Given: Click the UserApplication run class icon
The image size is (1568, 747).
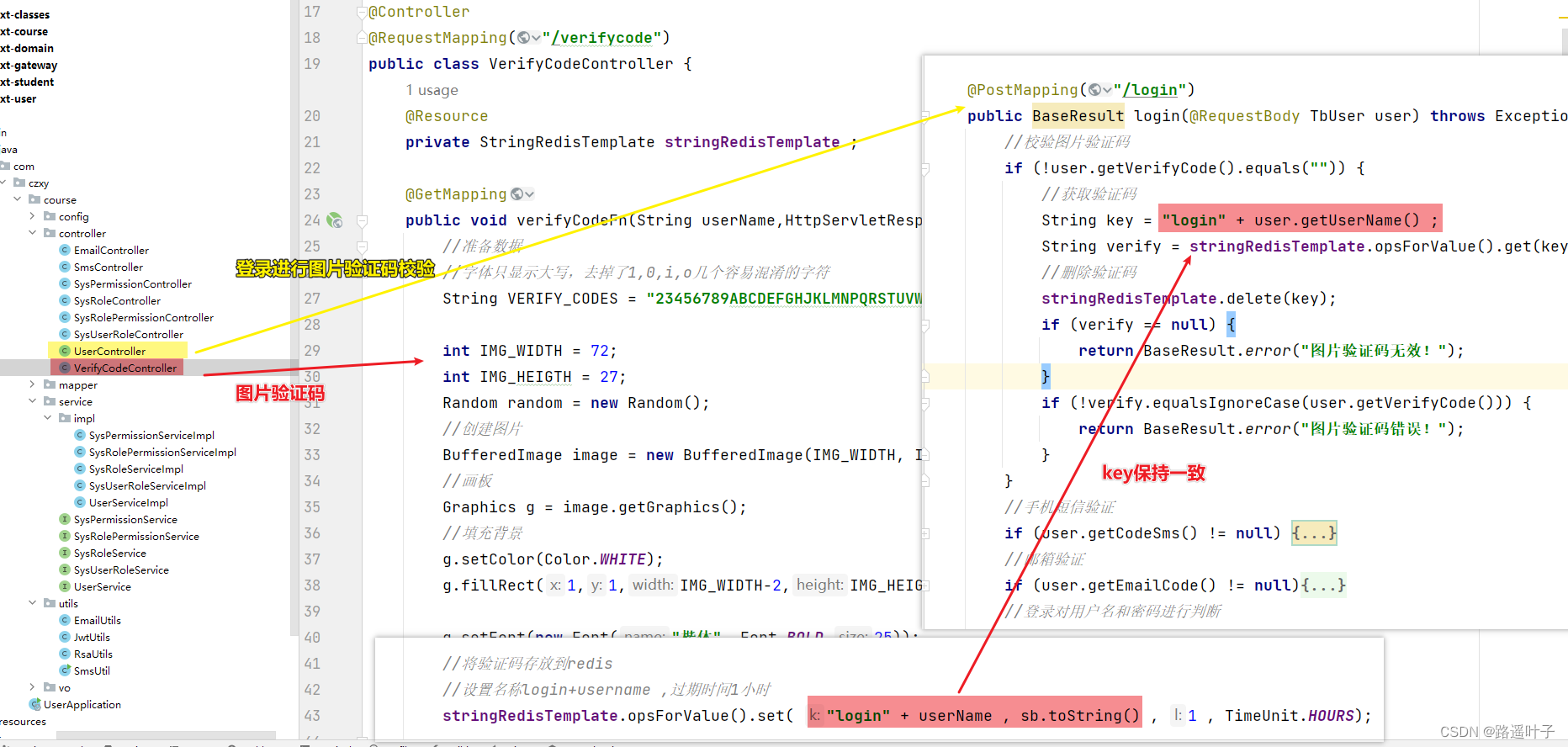Looking at the screenshot, I should click(x=34, y=704).
